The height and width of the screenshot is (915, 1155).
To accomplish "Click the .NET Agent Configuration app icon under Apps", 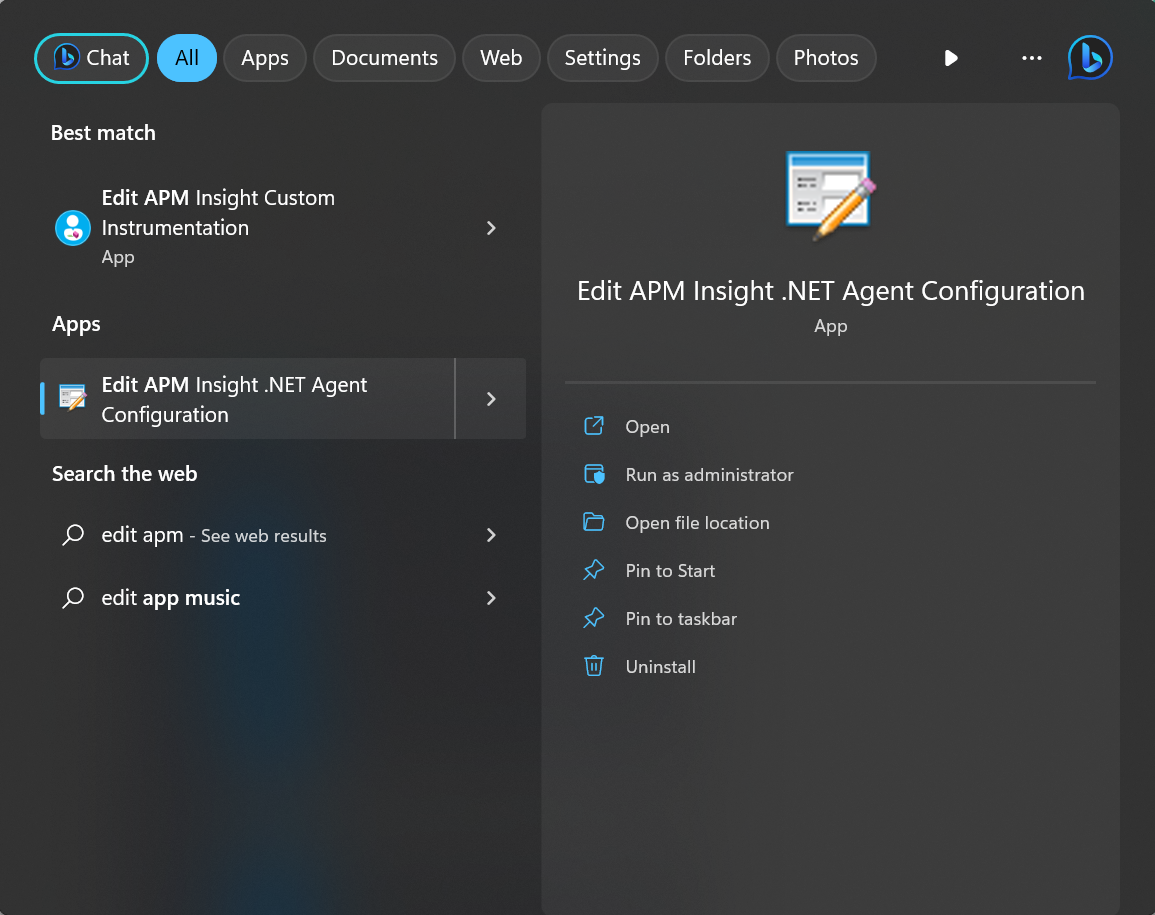I will click(x=71, y=398).
